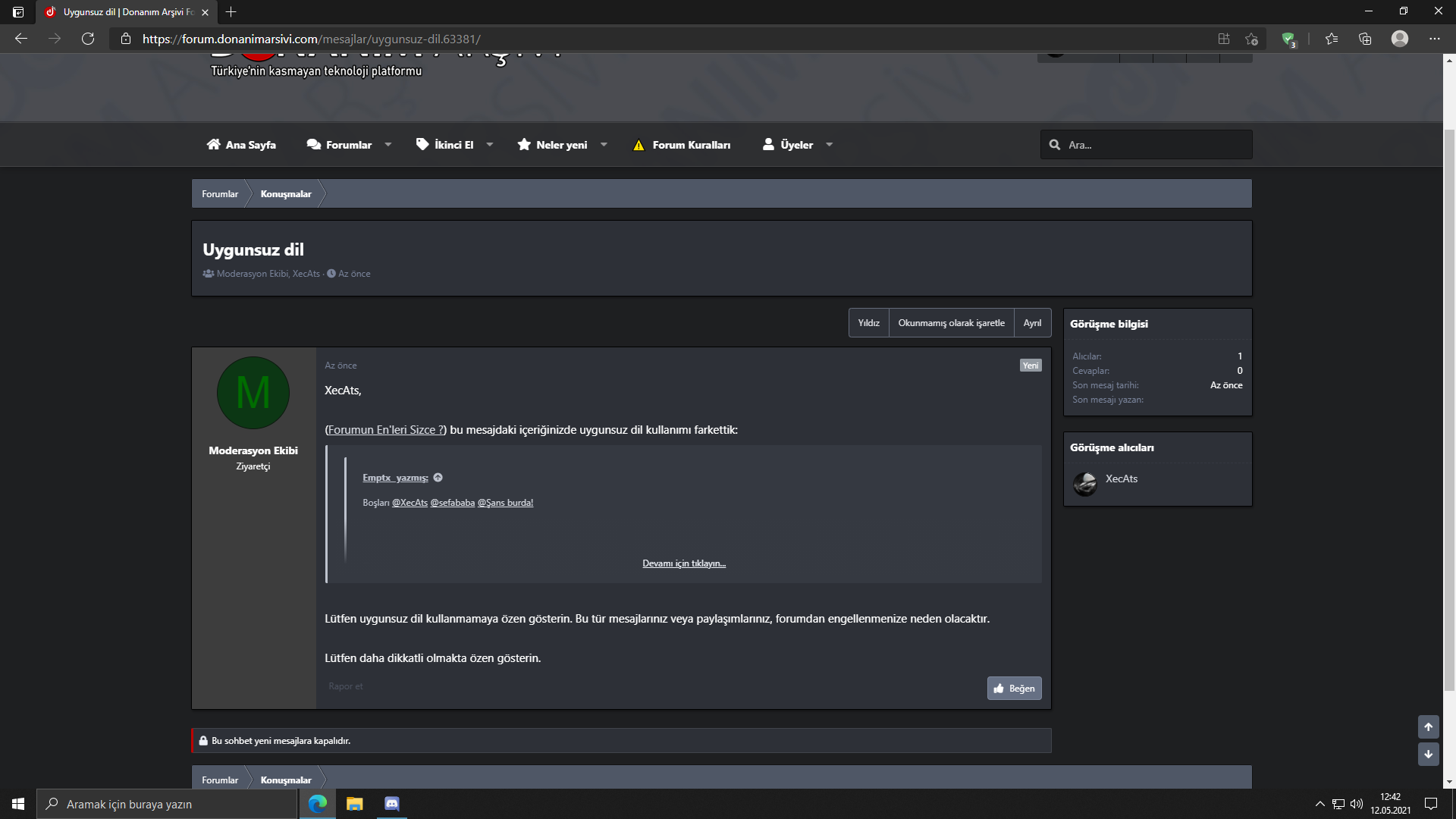Screen dimensions: 1456x819
Task: Open browser Collections icon
Action: [1365, 39]
